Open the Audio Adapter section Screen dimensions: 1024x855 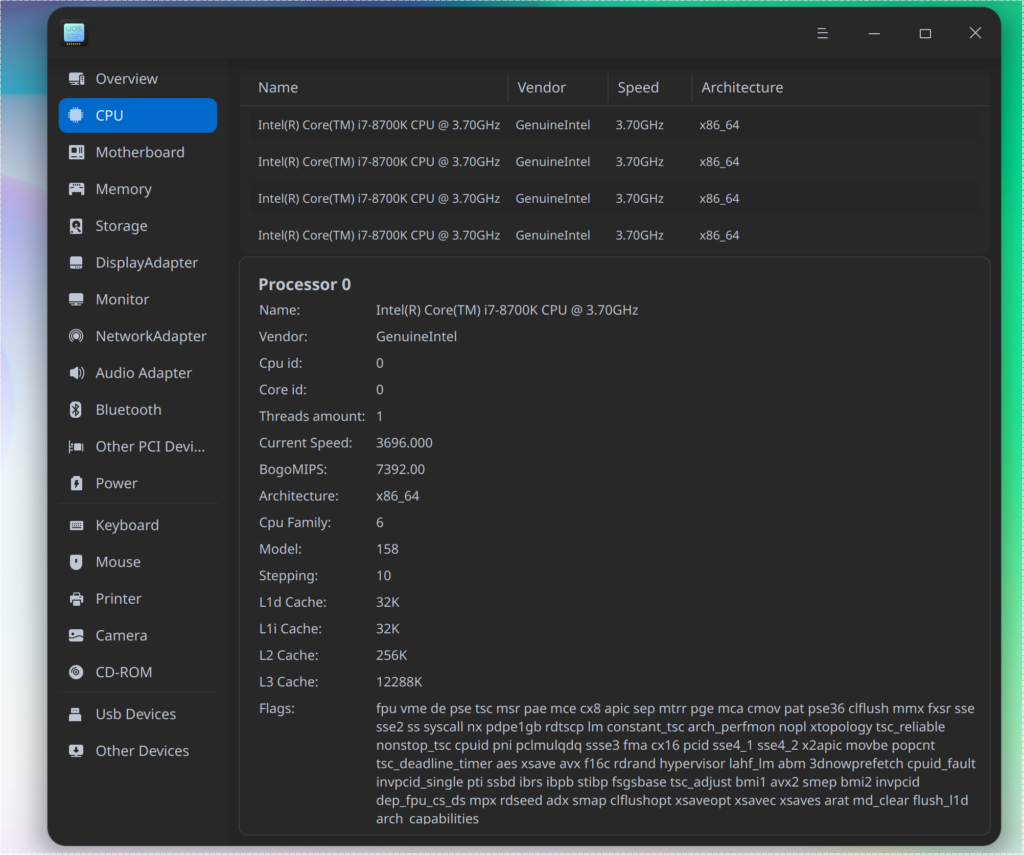pos(138,373)
